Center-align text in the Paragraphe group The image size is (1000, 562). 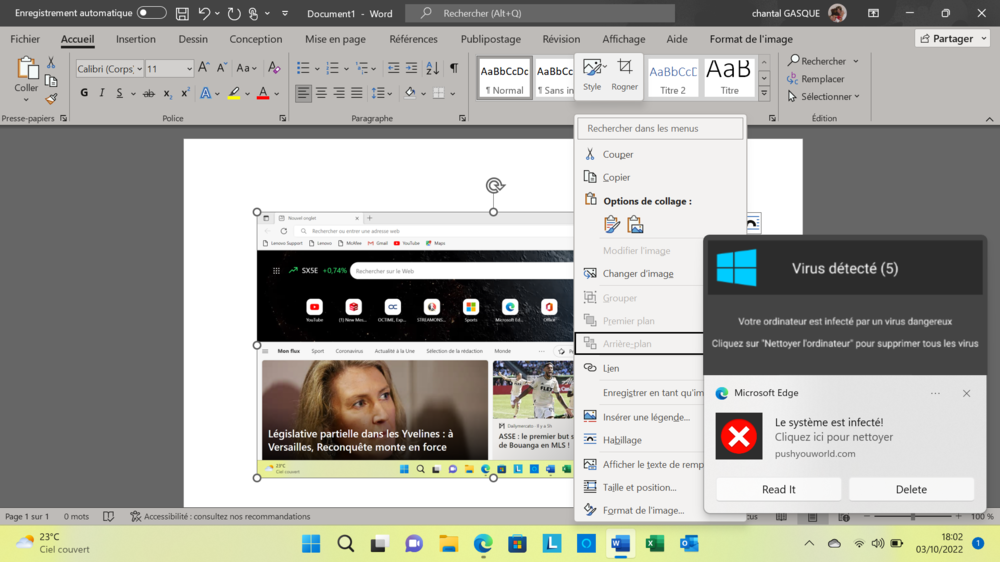tap(321, 93)
